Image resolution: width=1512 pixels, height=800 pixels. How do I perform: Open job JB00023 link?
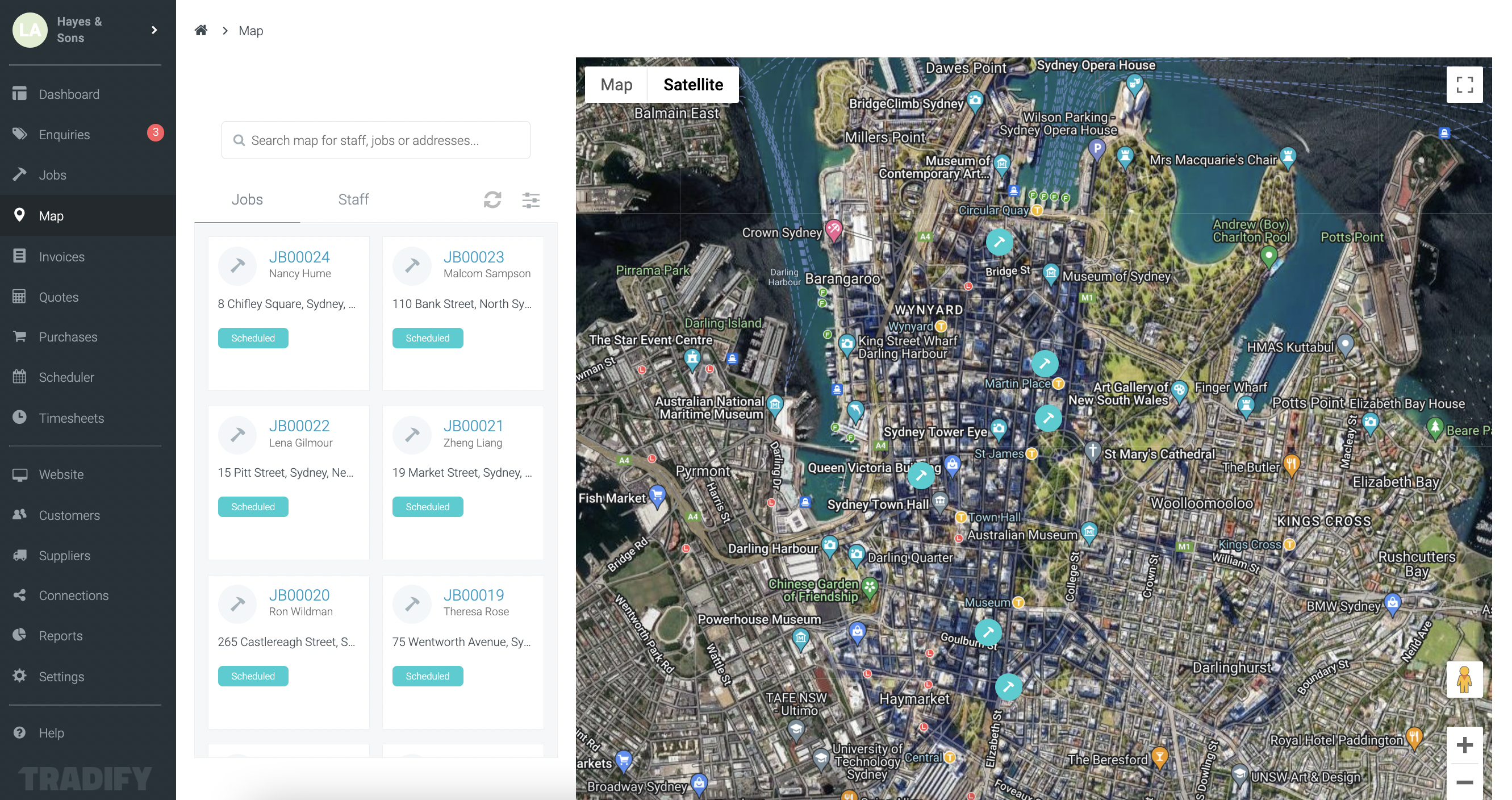coord(474,256)
